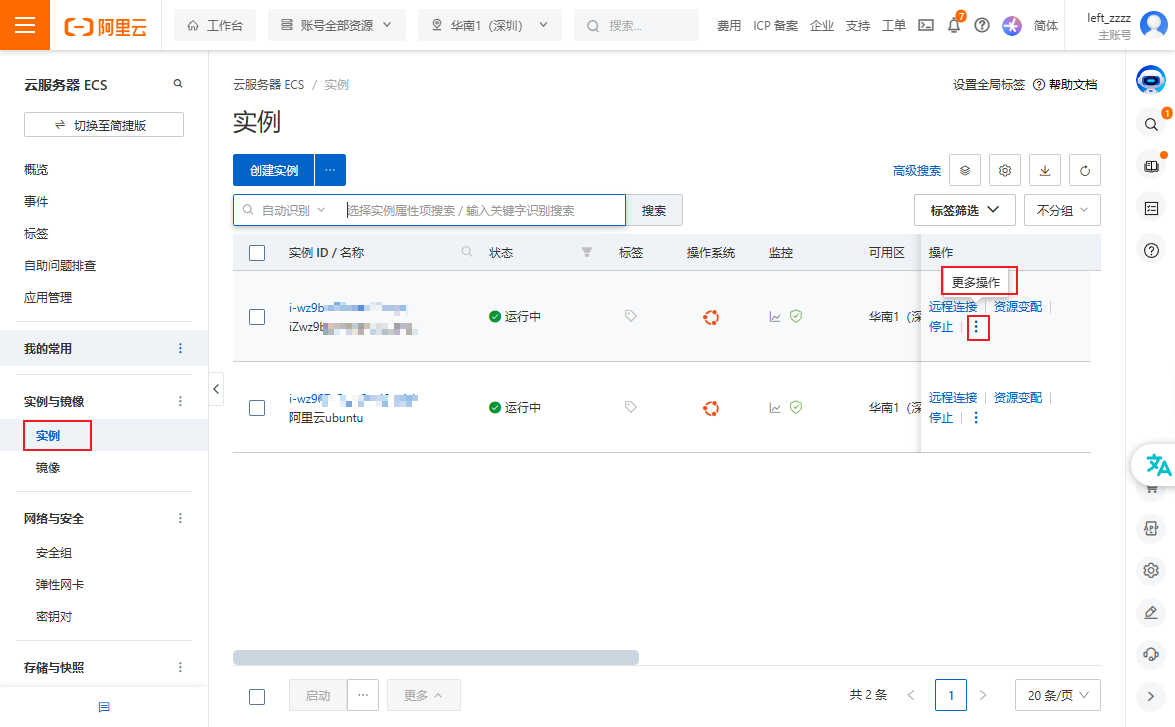The height and width of the screenshot is (727, 1175).
Task: Click 设置全局标签
Action: (988, 85)
